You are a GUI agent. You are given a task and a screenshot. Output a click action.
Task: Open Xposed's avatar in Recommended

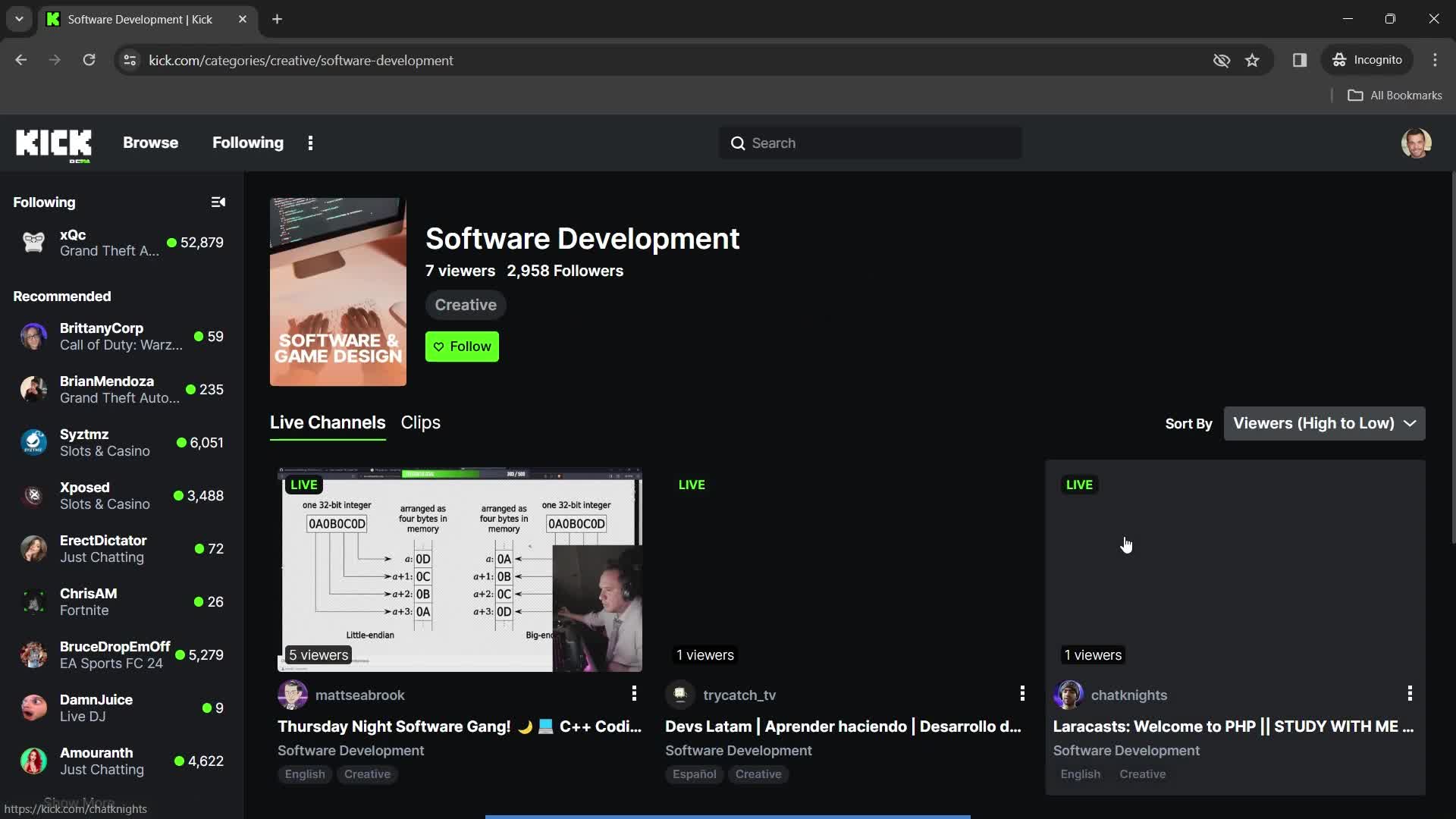pyautogui.click(x=33, y=496)
